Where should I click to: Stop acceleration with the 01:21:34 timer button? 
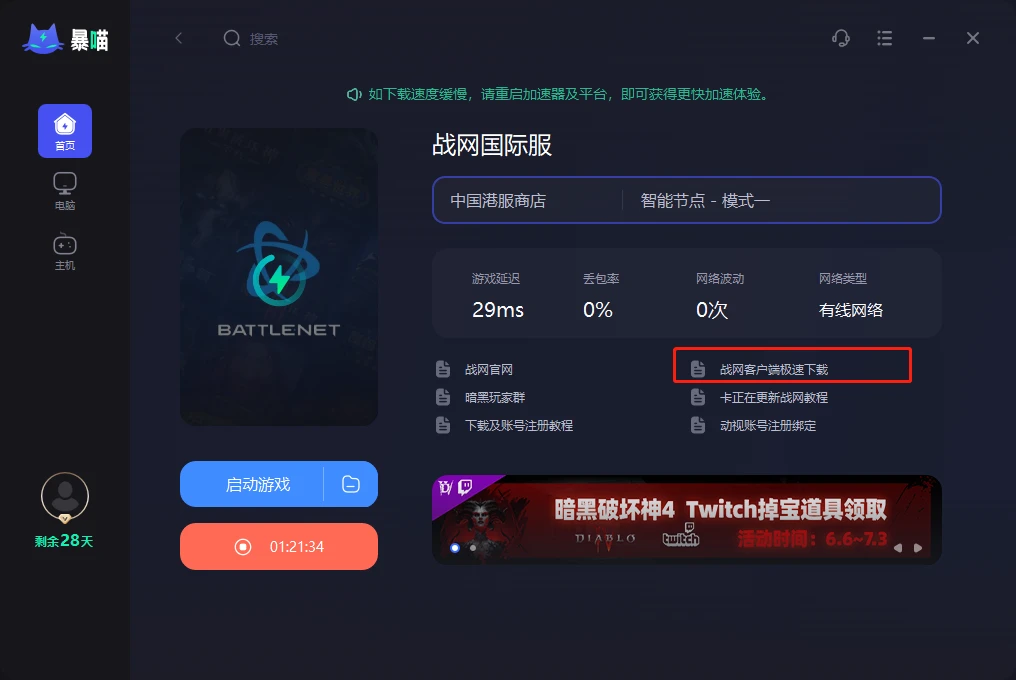pyautogui.click(x=279, y=546)
